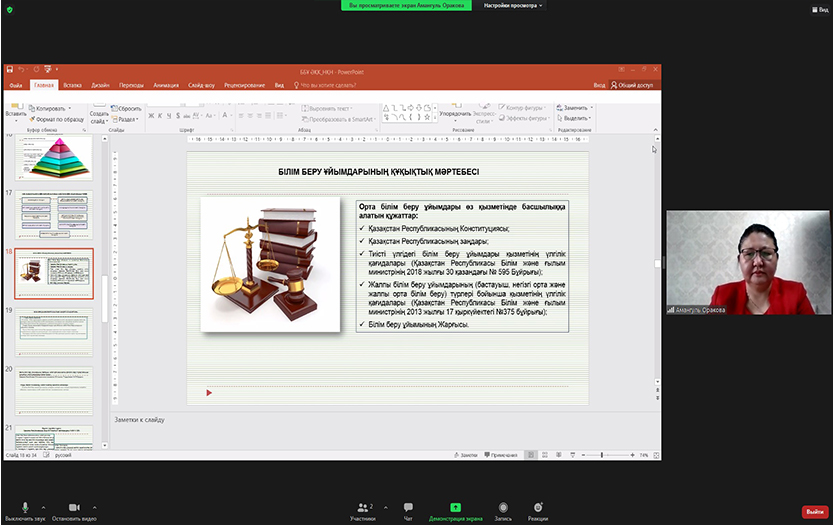Open the view settings dropdown
The width and height of the screenshot is (833, 525).
[513, 5]
